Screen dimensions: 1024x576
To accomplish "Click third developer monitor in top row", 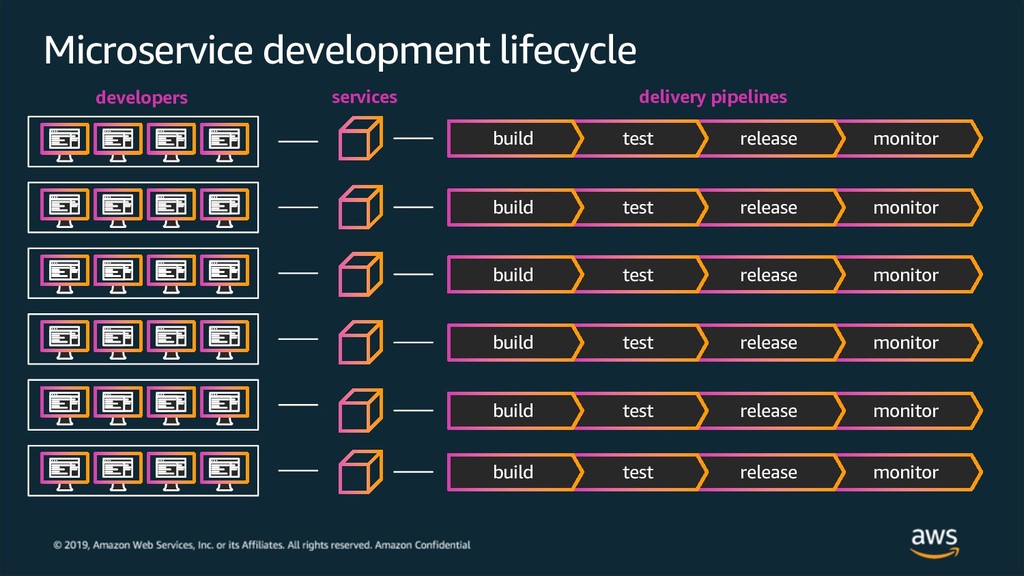I will pyautogui.click(x=171, y=142).
